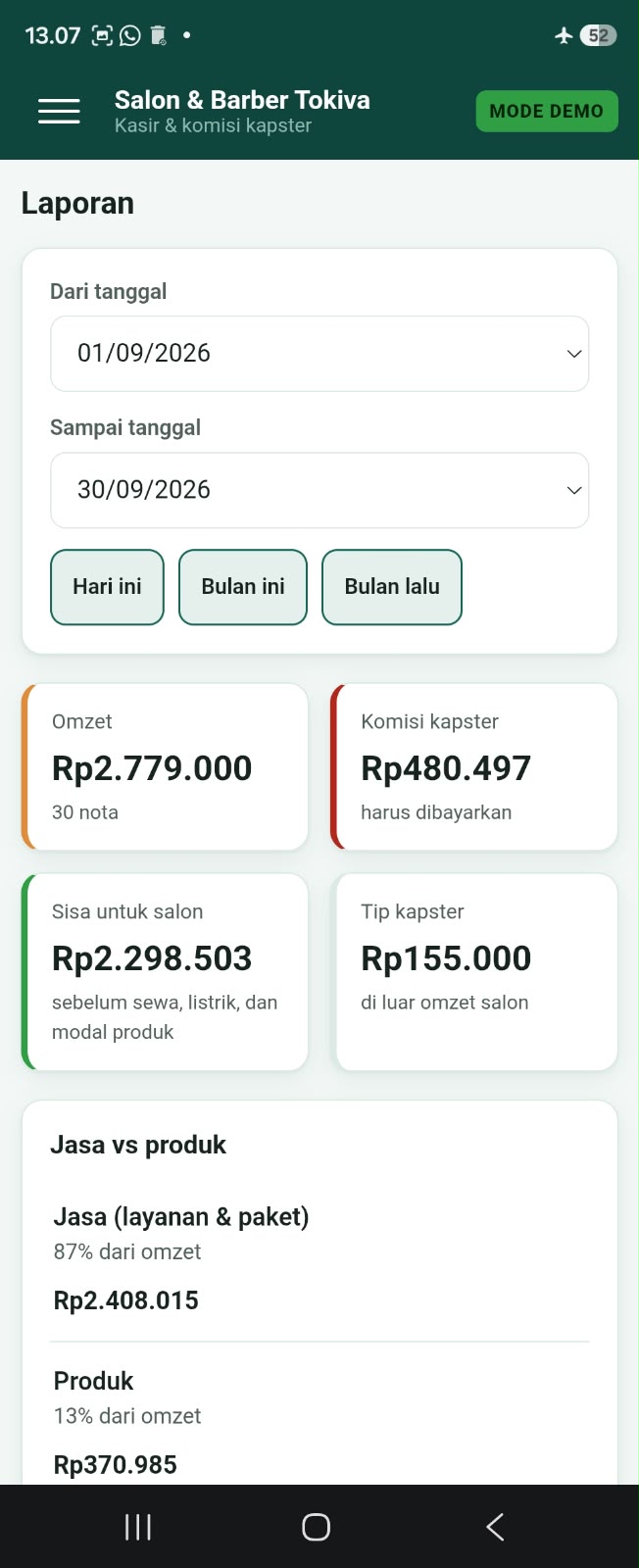The width and height of the screenshot is (639, 1568).
Task: Tap the Android back arrow icon
Action: pos(495,1527)
